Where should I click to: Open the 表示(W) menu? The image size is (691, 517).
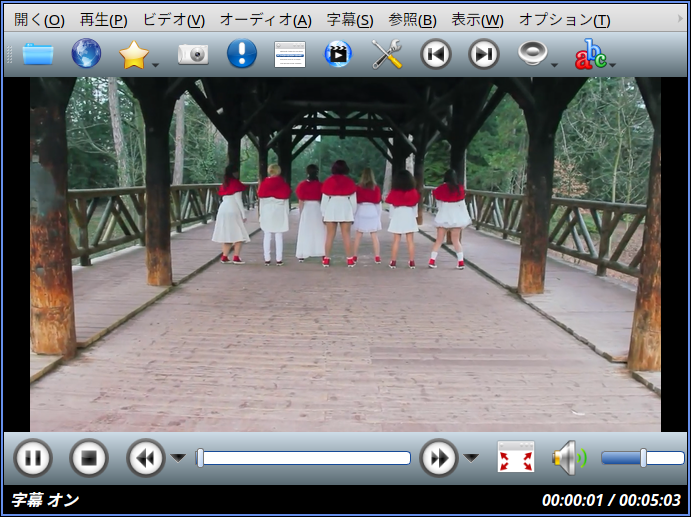[x=477, y=20]
